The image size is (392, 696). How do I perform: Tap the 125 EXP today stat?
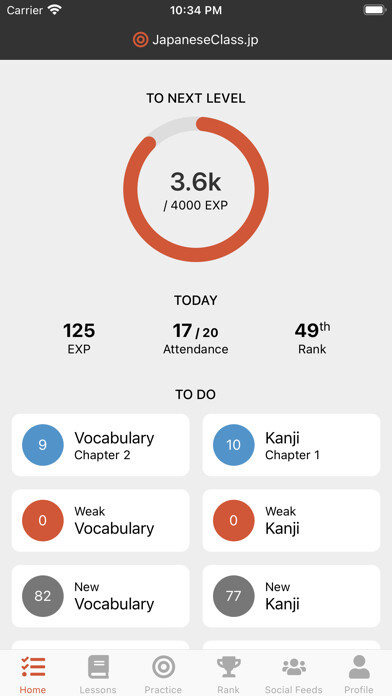79,339
